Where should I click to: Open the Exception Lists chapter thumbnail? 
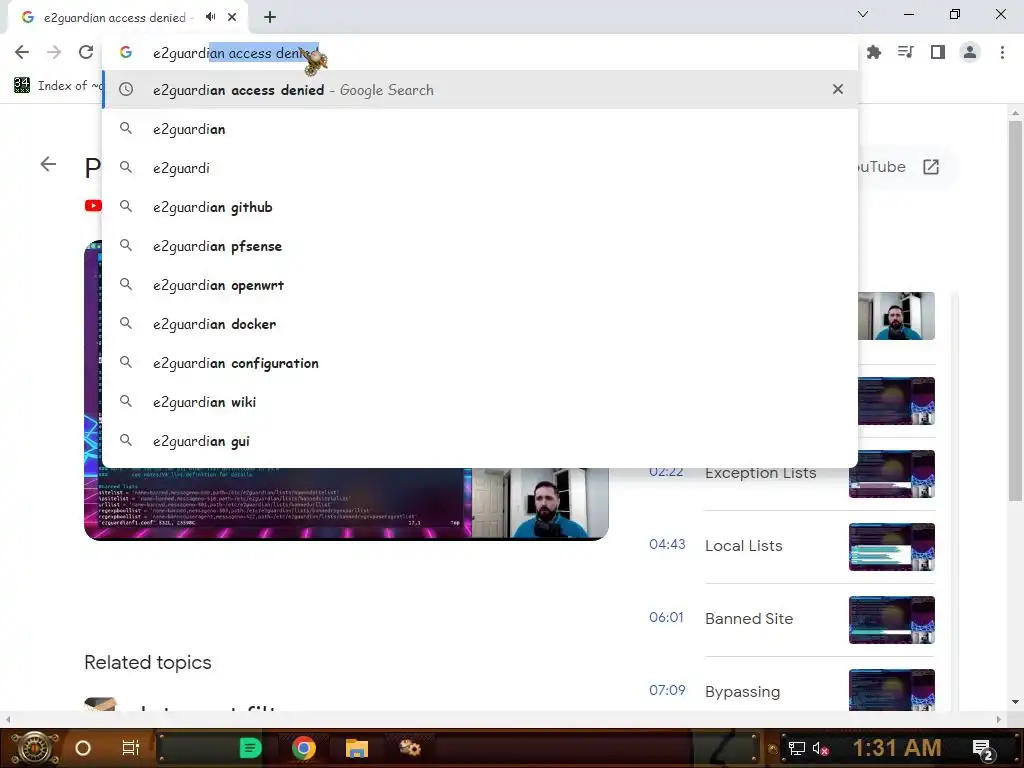tap(892, 475)
